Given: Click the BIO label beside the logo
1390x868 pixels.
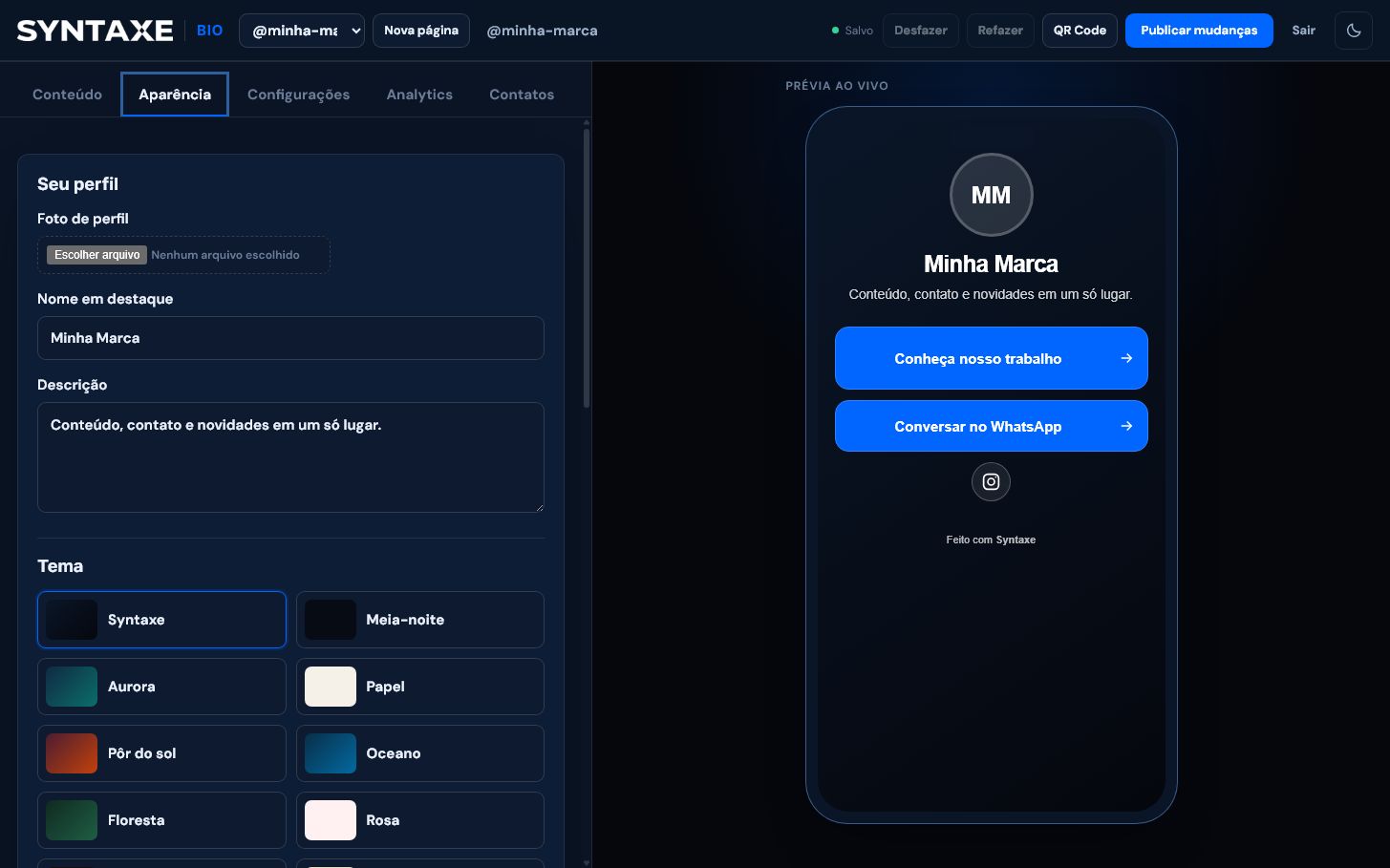Looking at the screenshot, I should [210, 31].
